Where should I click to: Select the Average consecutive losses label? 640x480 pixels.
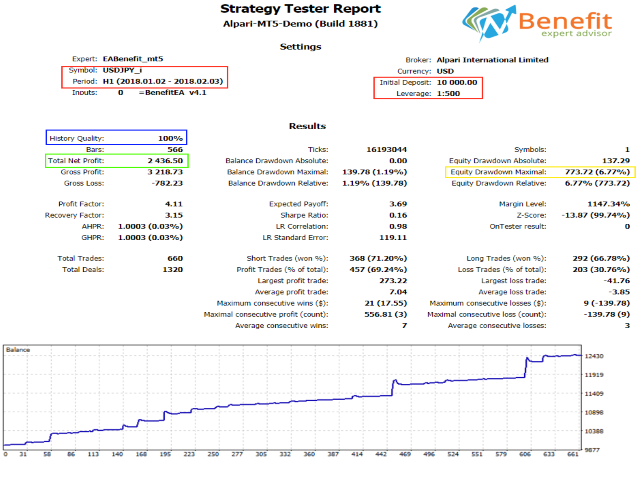(x=497, y=326)
